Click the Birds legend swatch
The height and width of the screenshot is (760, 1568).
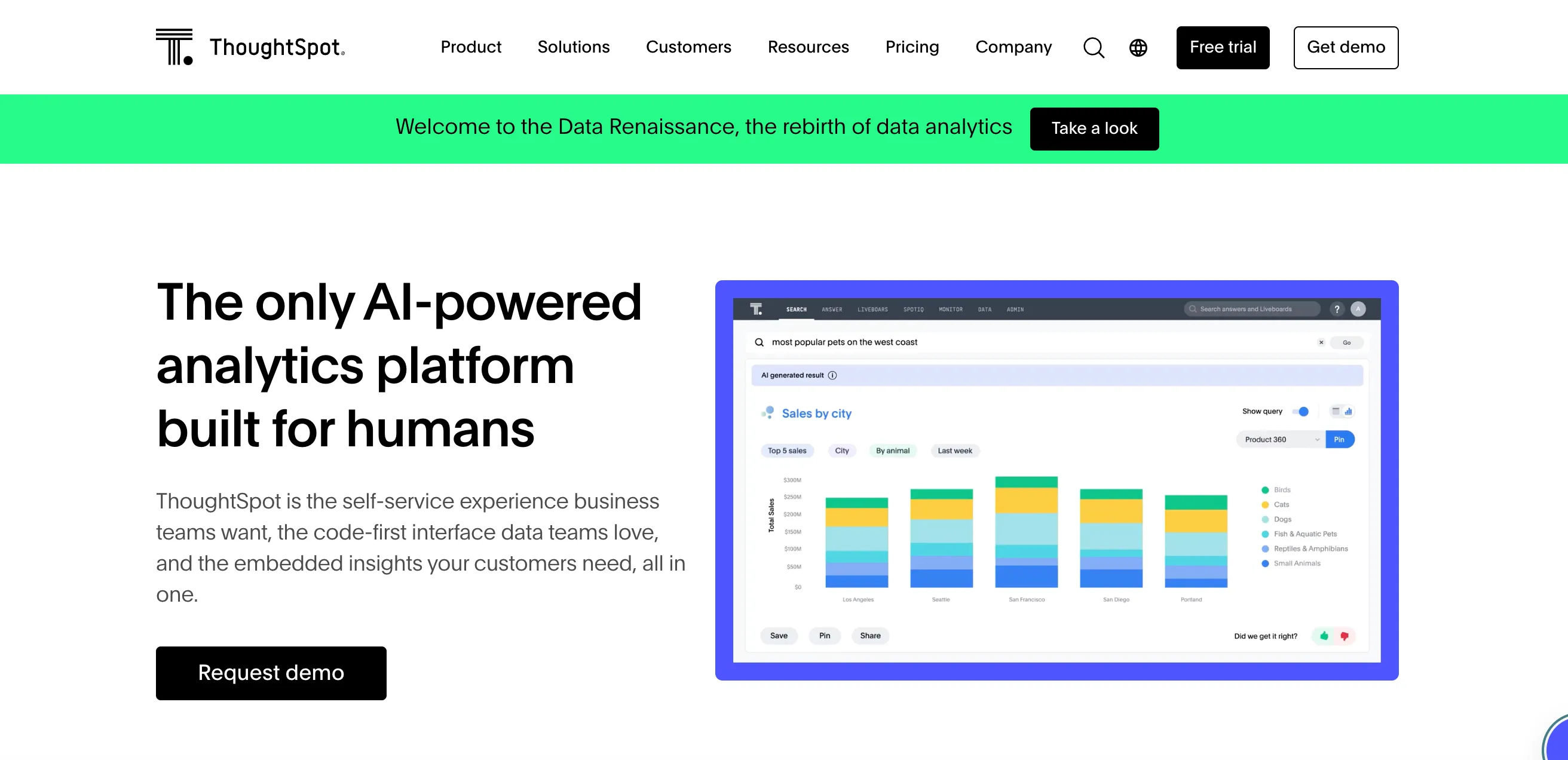click(1264, 491)
